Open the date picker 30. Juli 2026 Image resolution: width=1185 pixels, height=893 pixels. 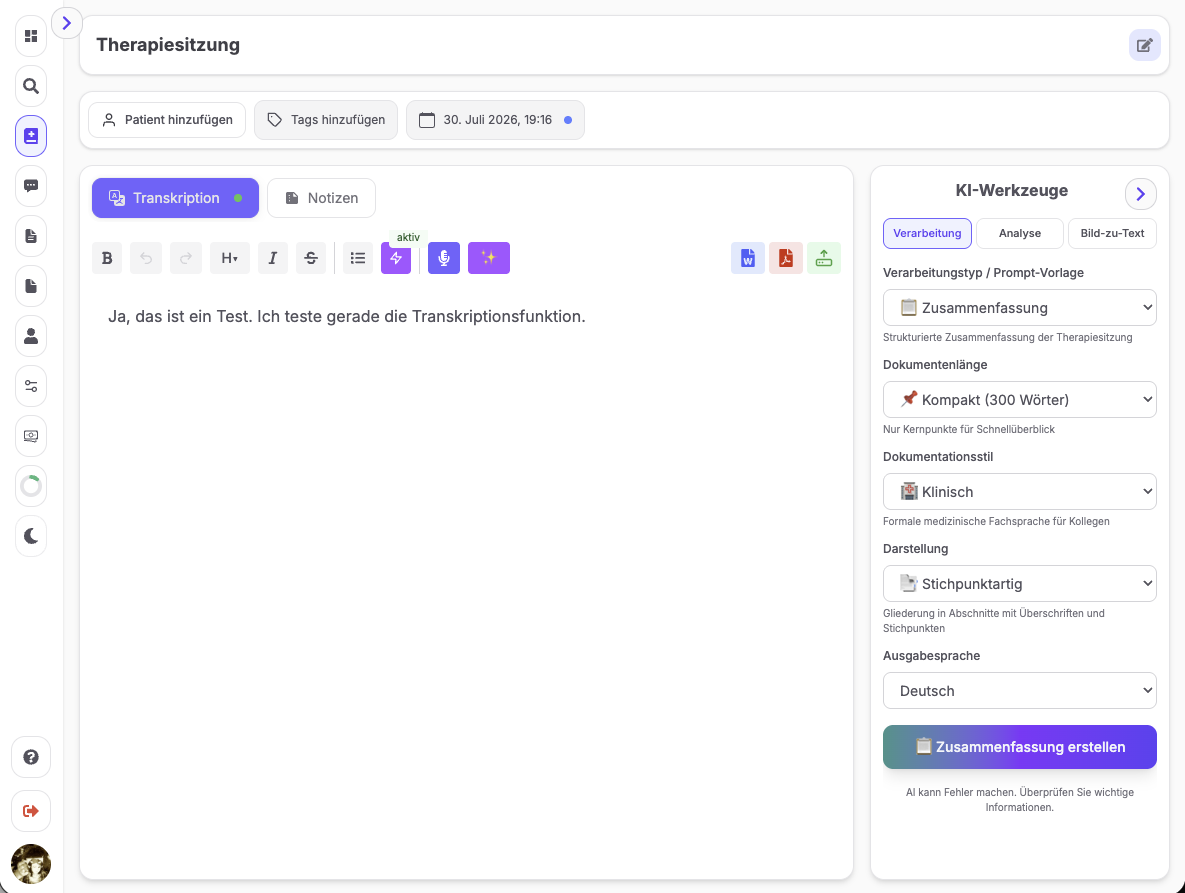[x=495, y=119]
